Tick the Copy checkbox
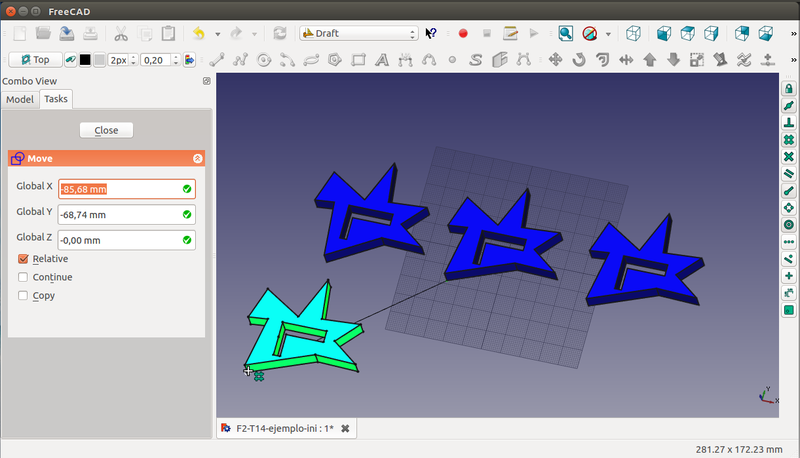 coord(24,296)
